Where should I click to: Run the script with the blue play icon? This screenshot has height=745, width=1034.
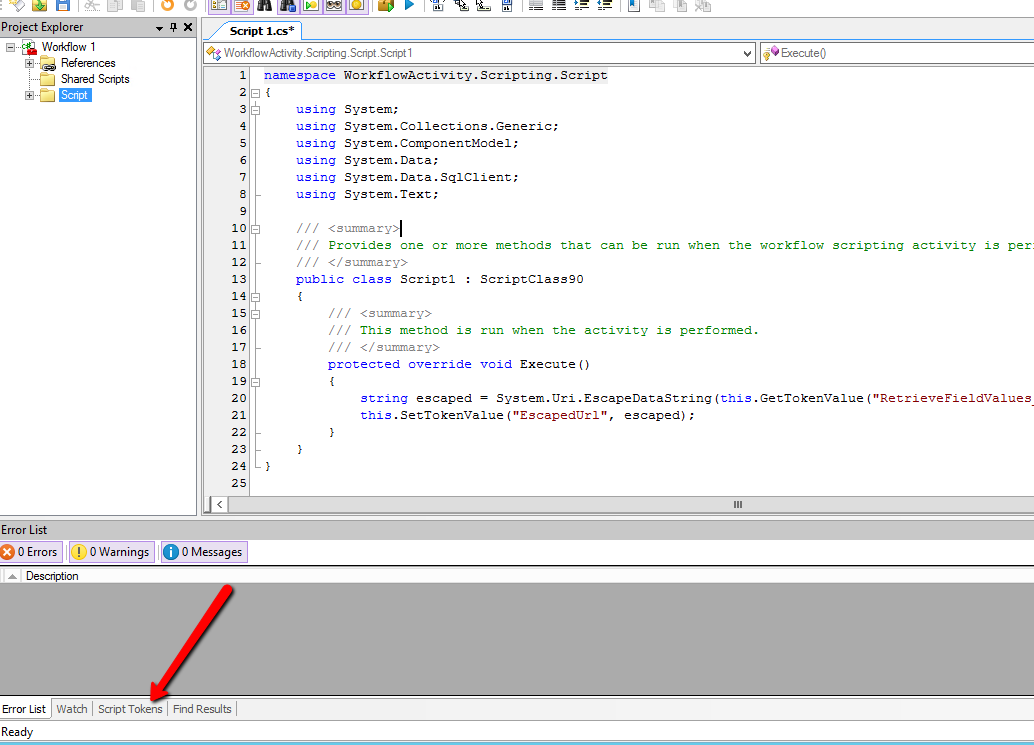pyautogui.click(x=409, y=5)
